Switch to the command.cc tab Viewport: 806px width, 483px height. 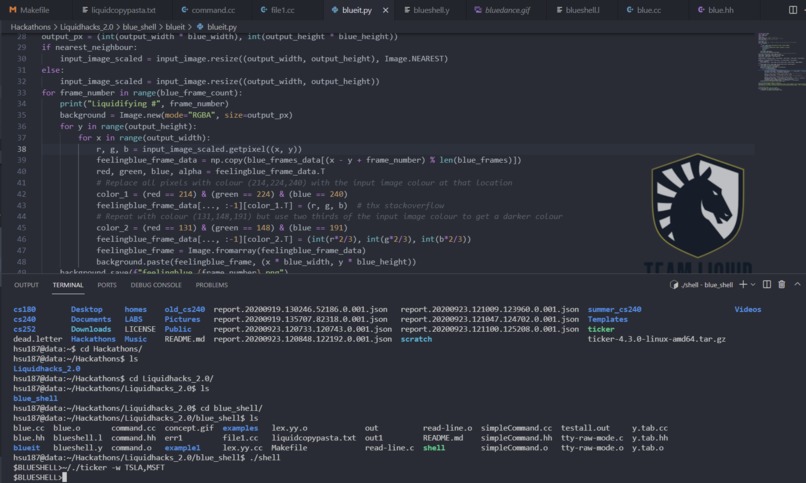coord(213,10)
